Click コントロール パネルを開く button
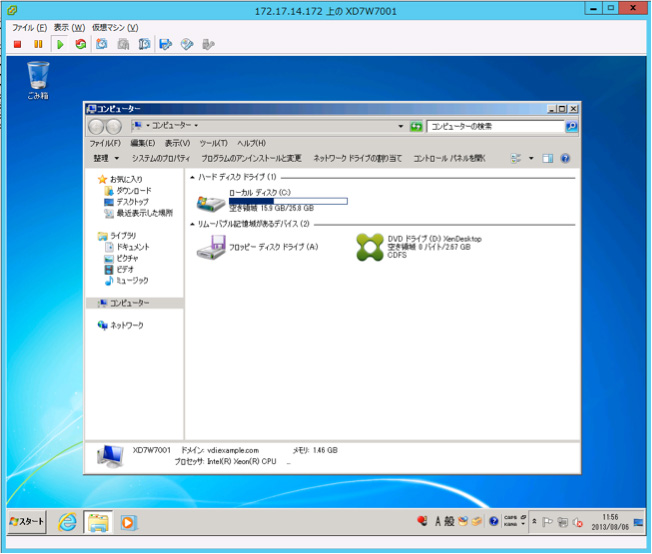 tap(449, 158)
